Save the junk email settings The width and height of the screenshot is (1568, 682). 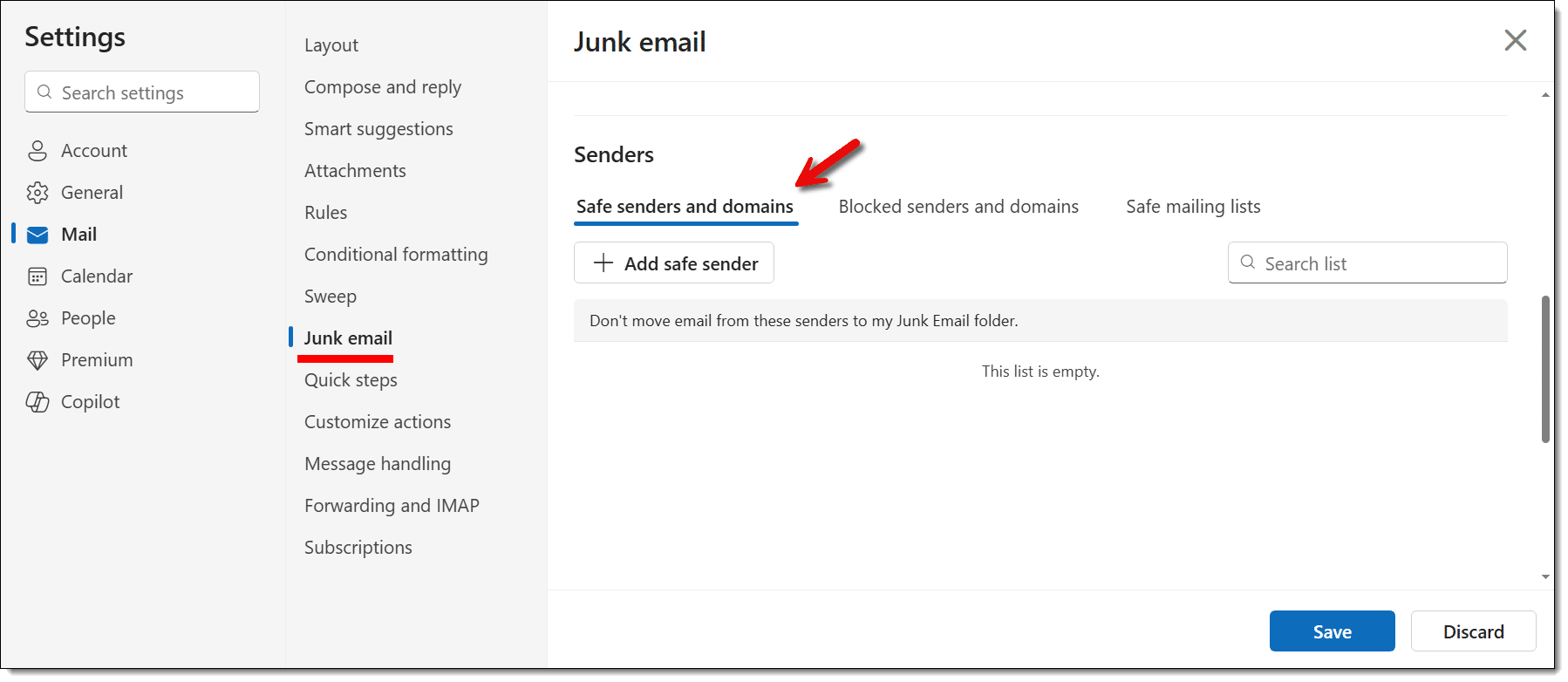click(x=1332, y=631)
